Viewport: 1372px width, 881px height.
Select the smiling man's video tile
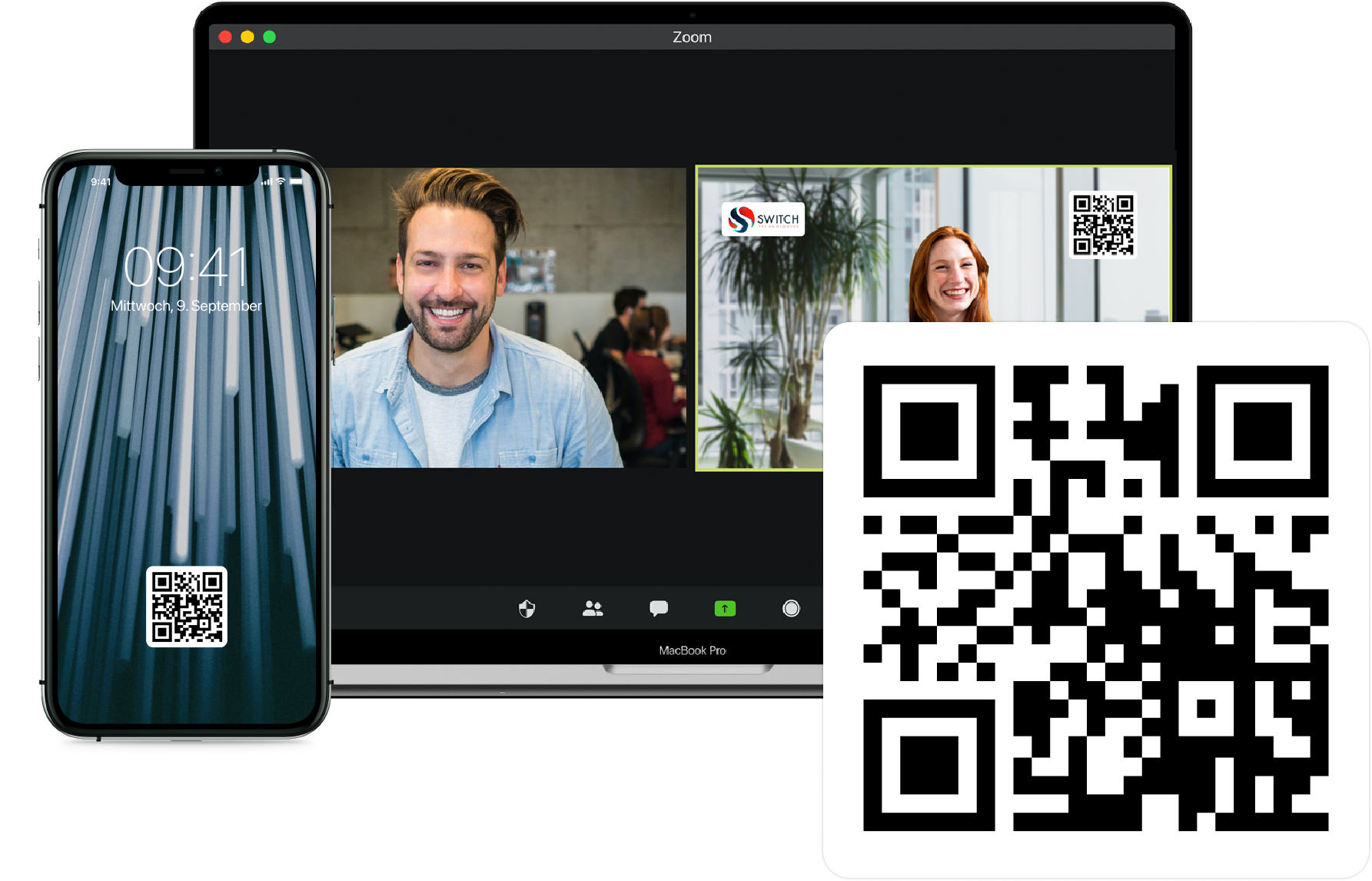click(508, 317)
